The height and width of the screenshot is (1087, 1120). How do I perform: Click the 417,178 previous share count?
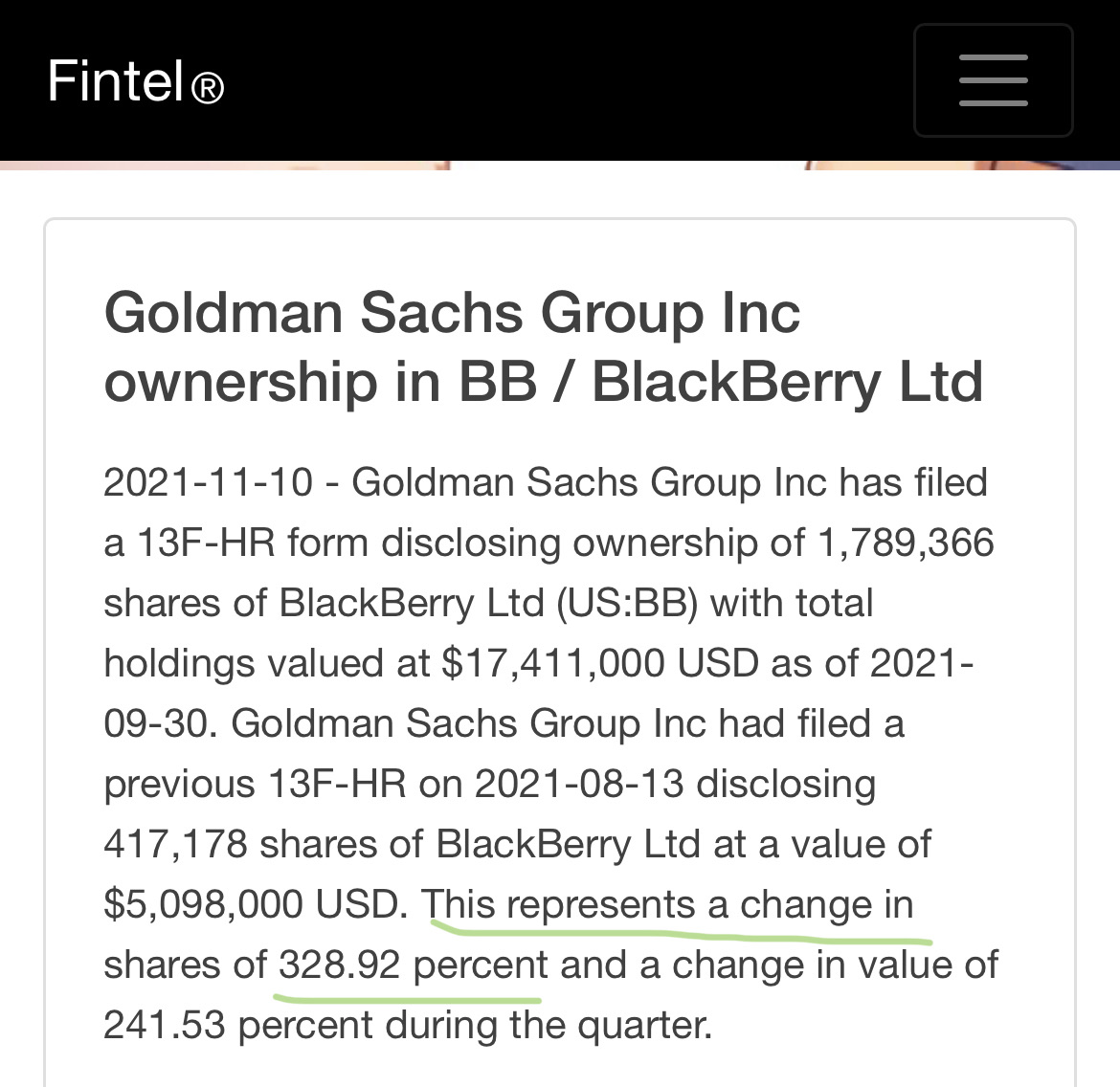tap(176, 844)
